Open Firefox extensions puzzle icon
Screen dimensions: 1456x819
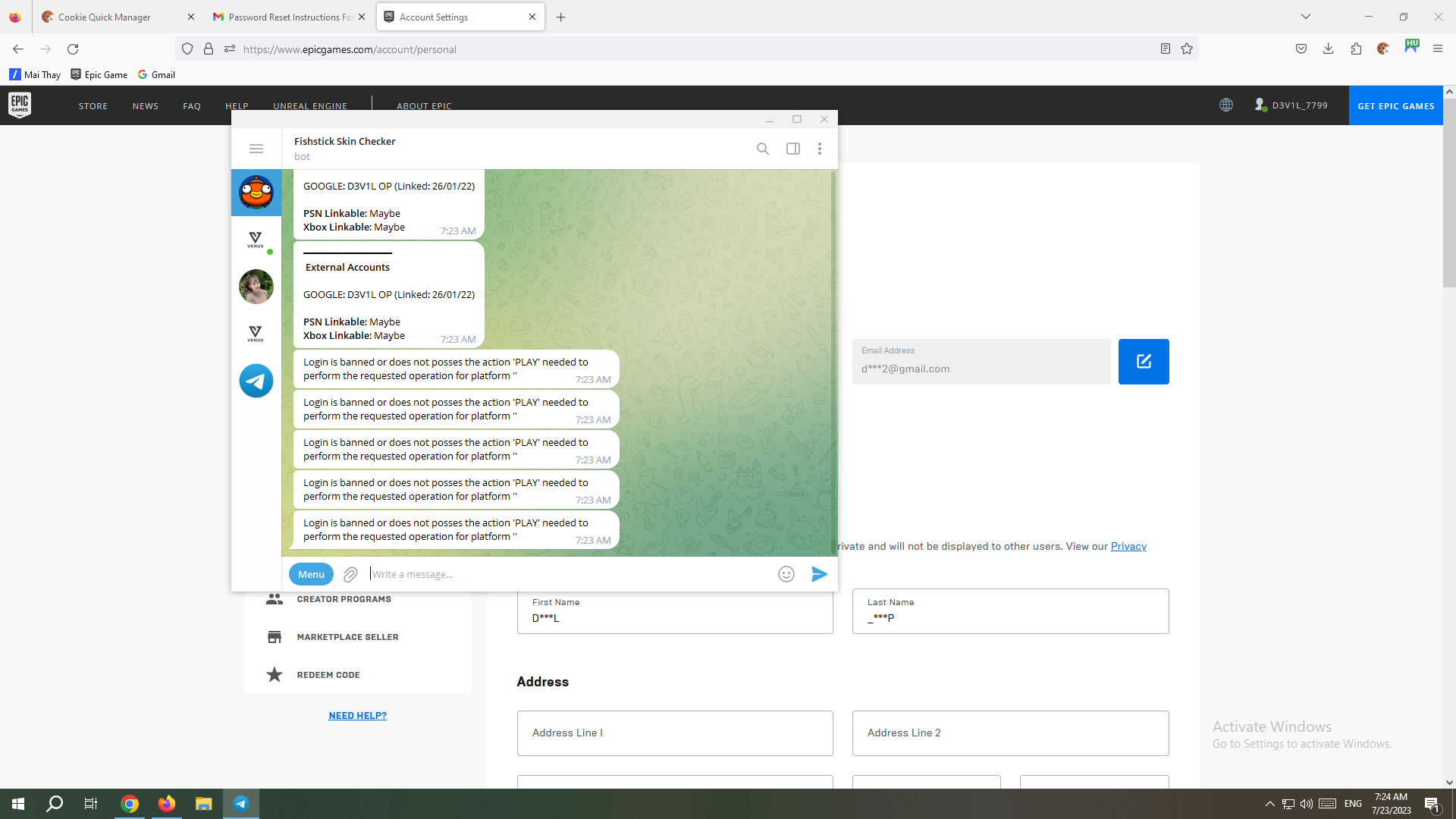[x=1356, y=49]
